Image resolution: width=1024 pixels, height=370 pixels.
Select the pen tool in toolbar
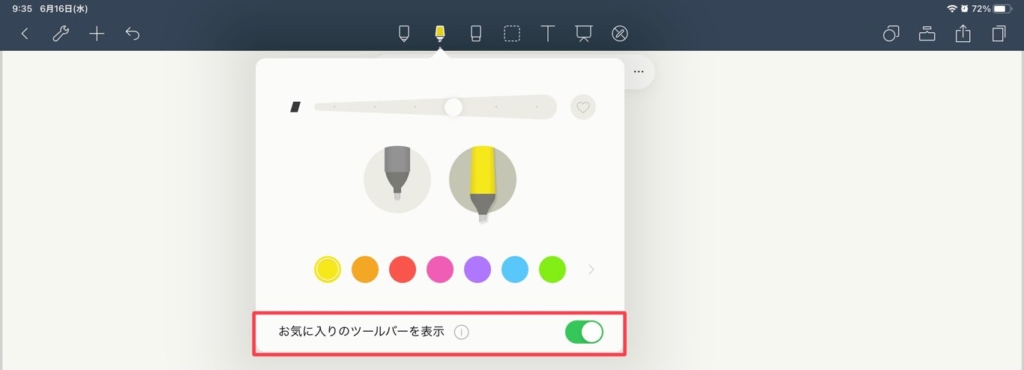(x=404, y=34)
